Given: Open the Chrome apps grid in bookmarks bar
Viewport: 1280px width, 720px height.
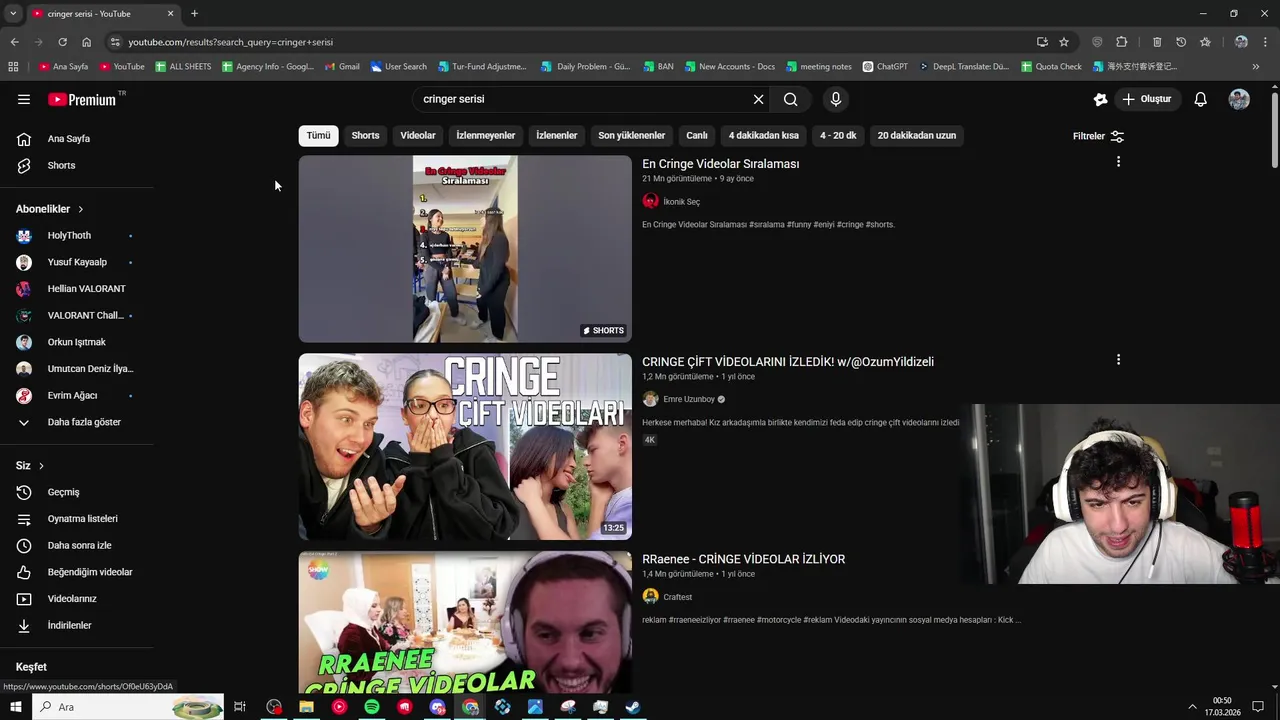Looking at the screenshot, I should [13, 67].
